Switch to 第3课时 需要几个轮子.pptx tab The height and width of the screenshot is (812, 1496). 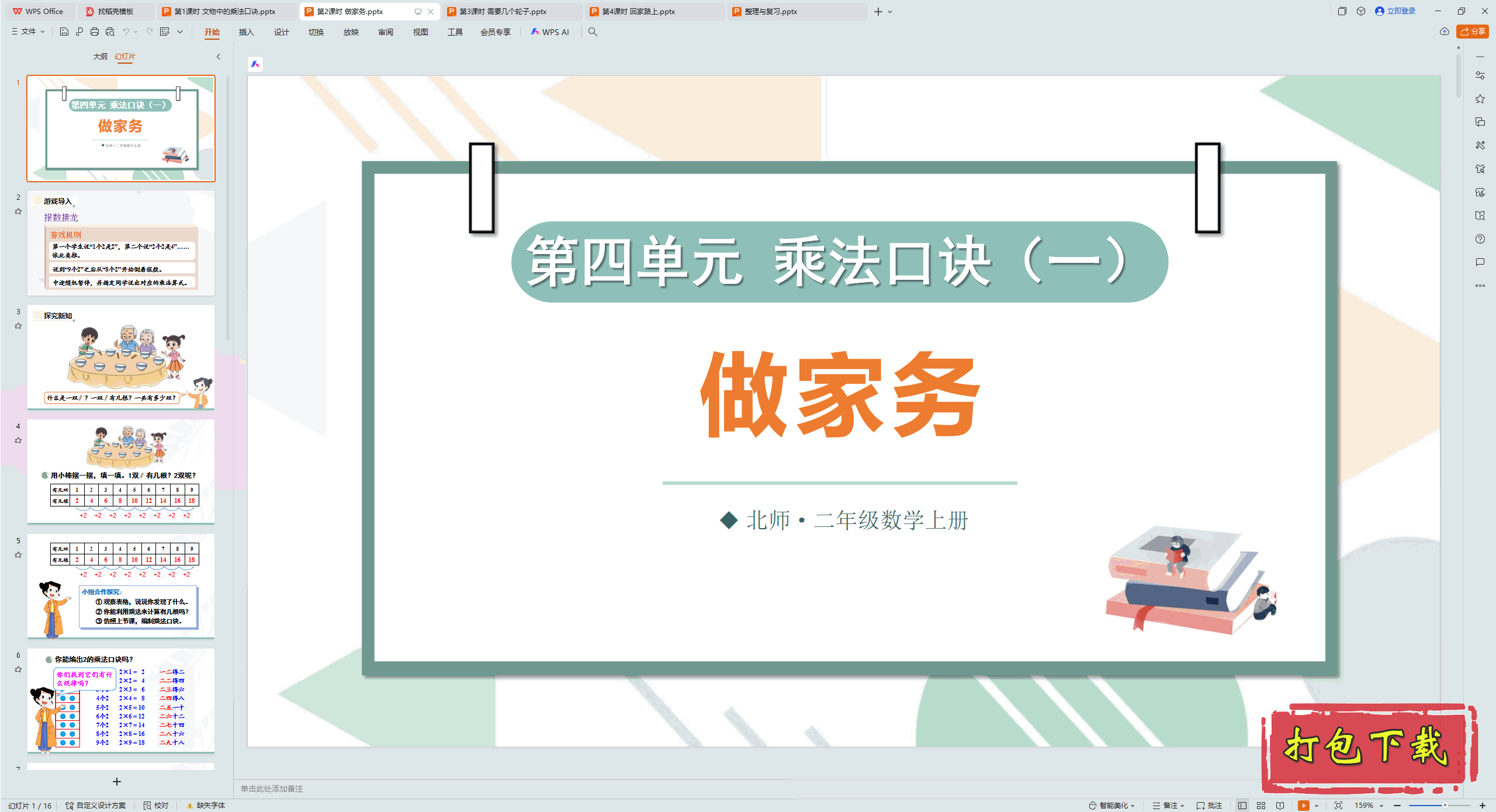point(503,11)
